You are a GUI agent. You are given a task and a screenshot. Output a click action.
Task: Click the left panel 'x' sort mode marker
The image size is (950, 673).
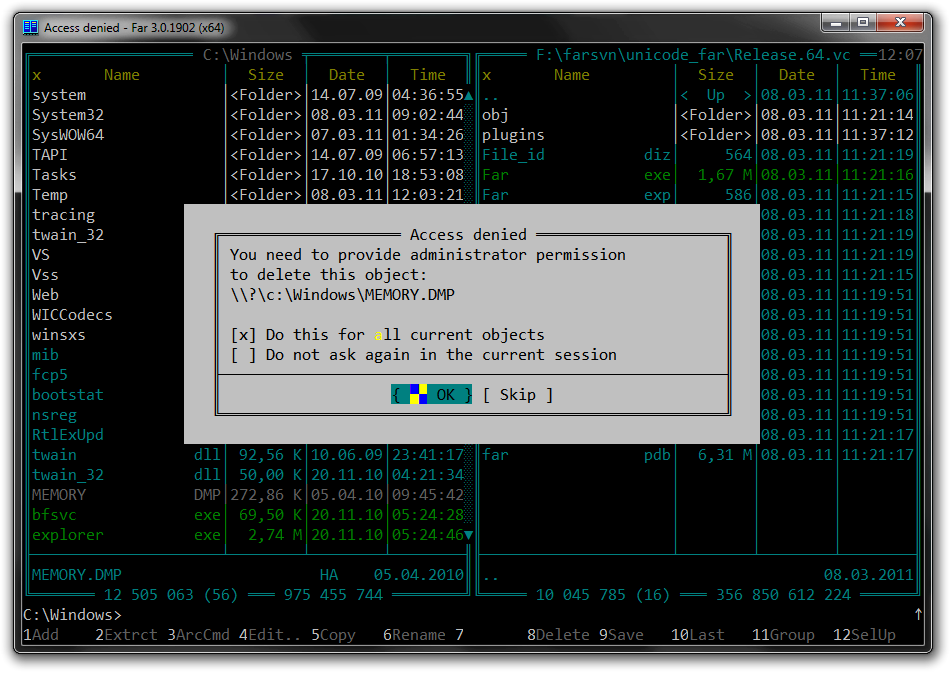coord(37,75)
